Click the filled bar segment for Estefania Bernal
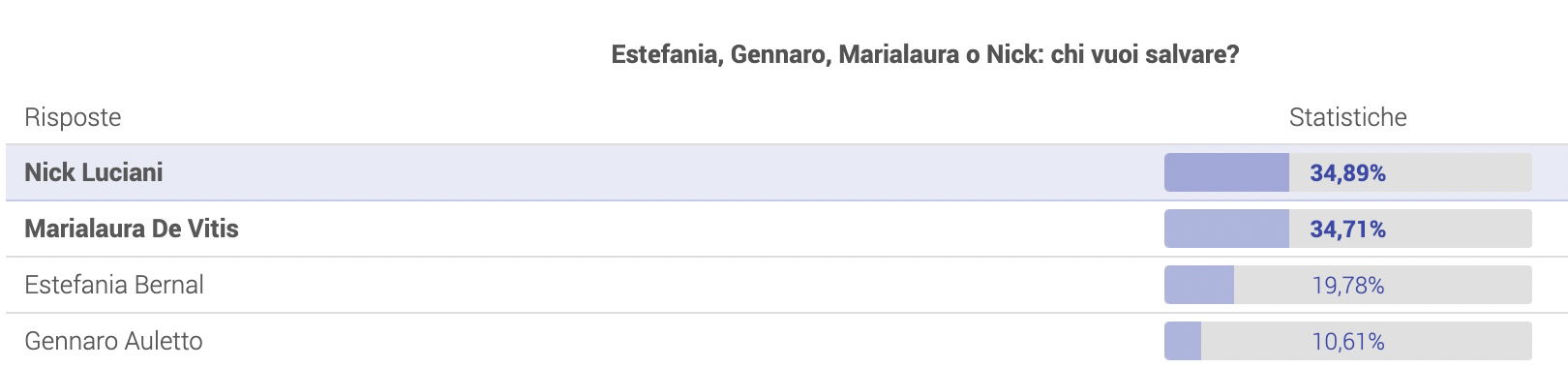This screenshot has height=368, width=1568. [x=1199, y=285]
